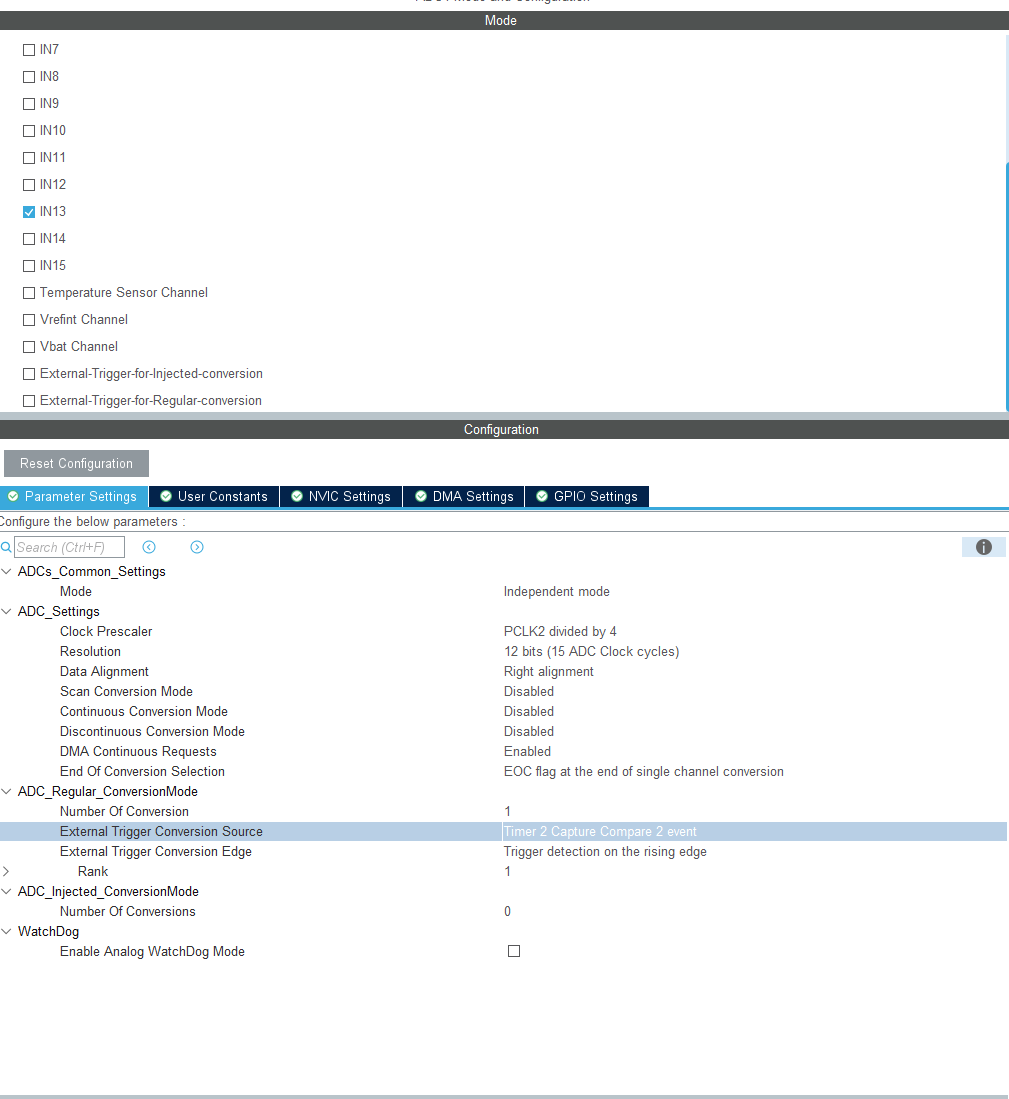The width and height of the screenshot is (1009, 1099).
Task: Open Timer 2 Capture Compare 2 event dropdown
Action: point(755,831)
